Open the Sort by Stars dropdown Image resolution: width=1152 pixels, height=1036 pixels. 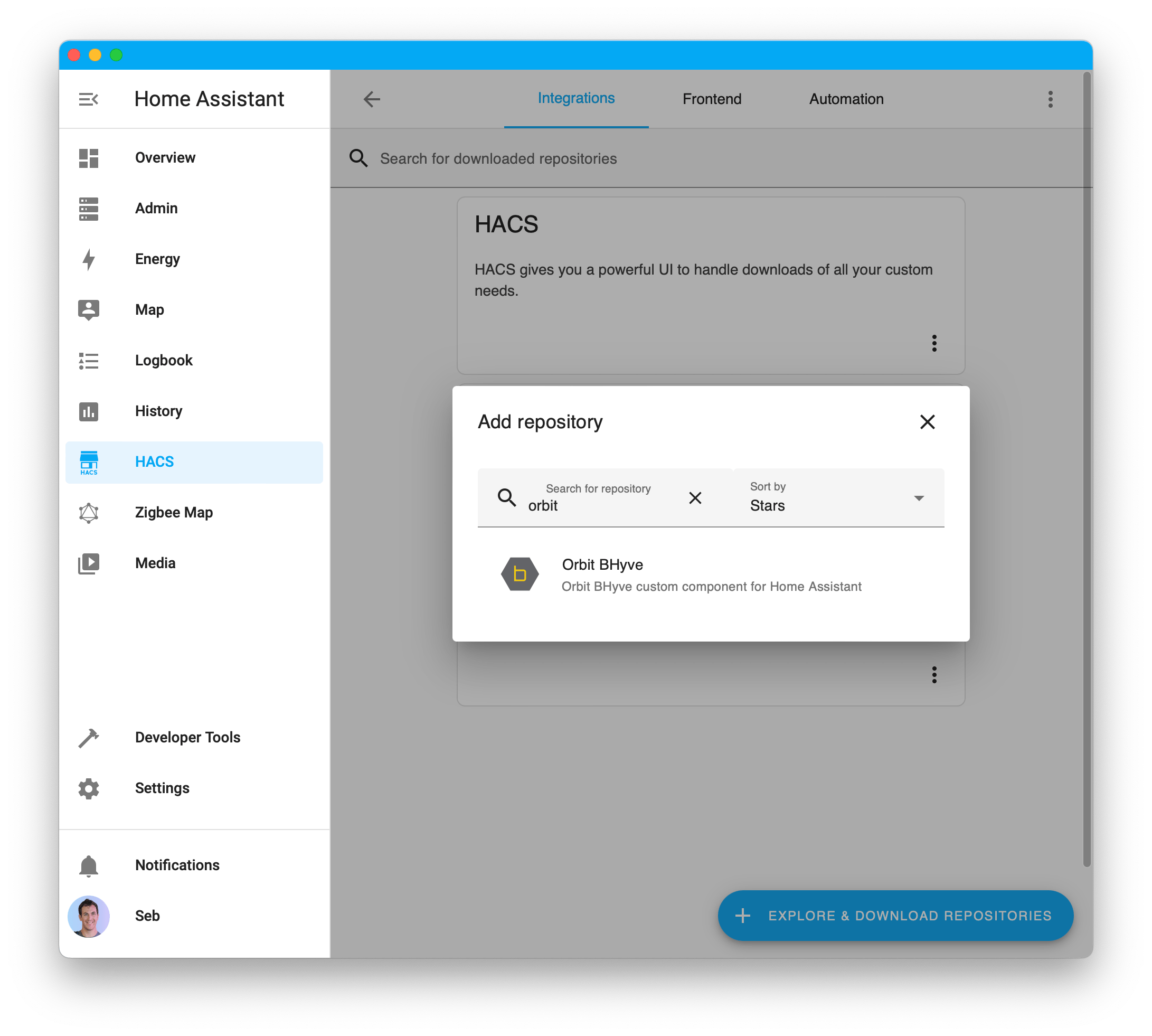tap(837, 498)
